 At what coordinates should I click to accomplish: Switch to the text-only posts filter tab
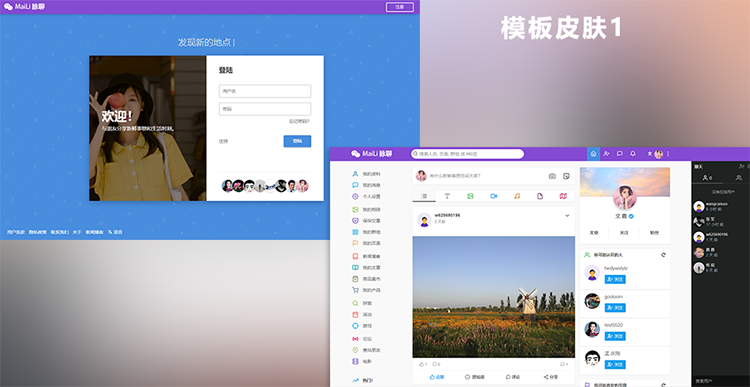[447, 196]
